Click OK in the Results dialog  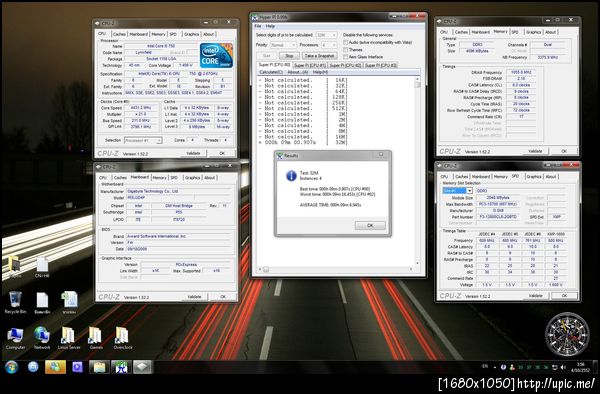coord(370,225)
